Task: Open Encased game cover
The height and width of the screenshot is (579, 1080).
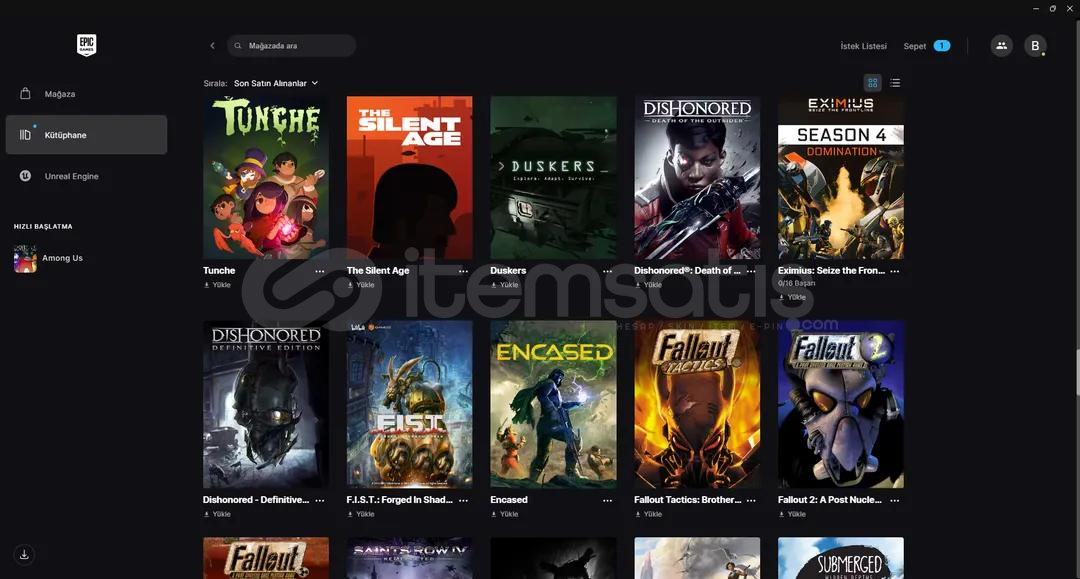Action: (x=554, y=404)
